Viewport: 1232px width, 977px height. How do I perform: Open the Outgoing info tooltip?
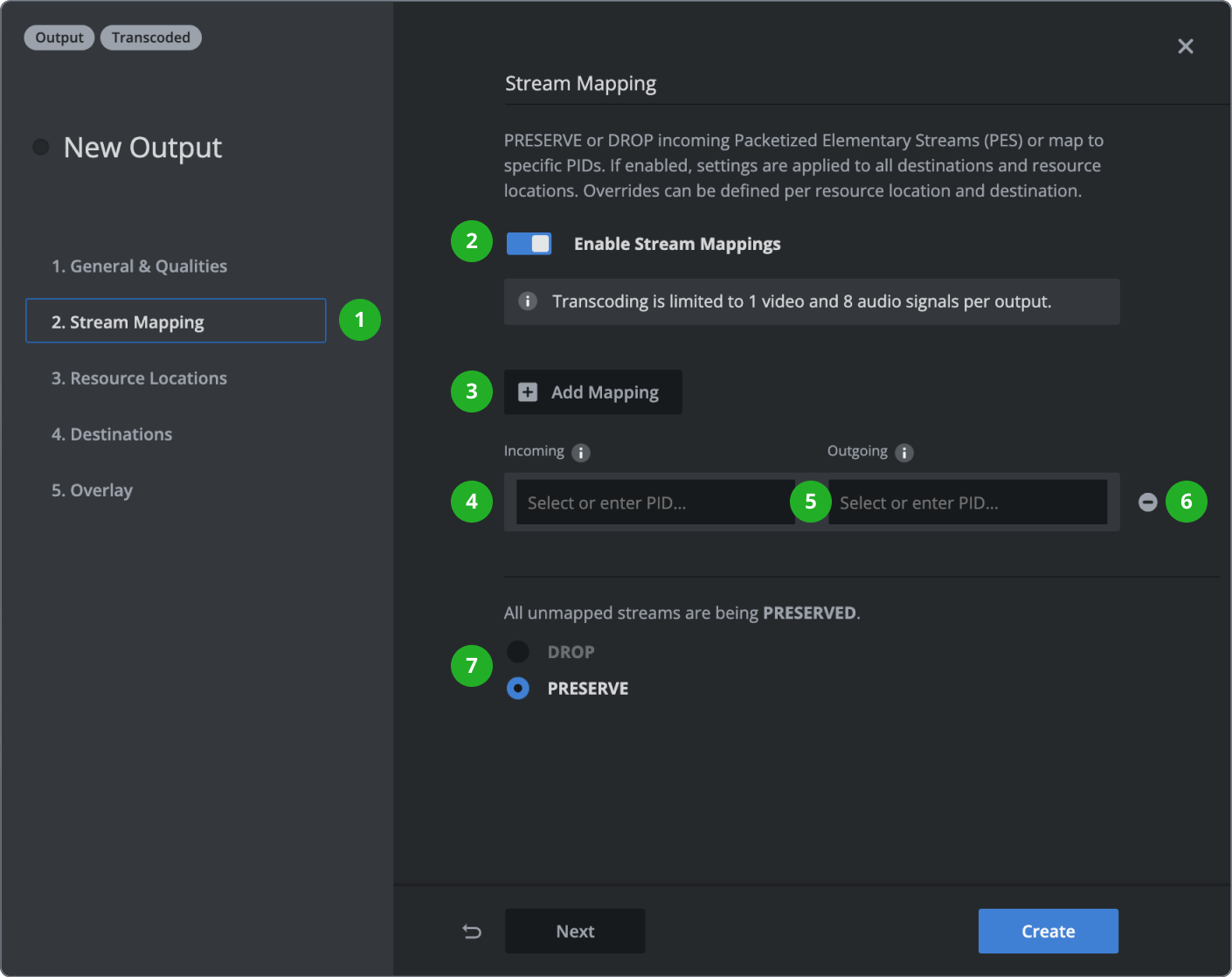point(904,452)
